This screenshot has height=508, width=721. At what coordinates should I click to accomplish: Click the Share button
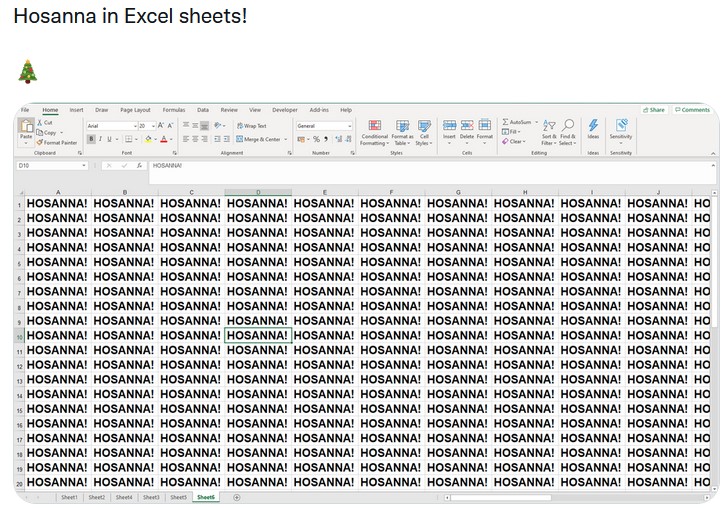654,110
